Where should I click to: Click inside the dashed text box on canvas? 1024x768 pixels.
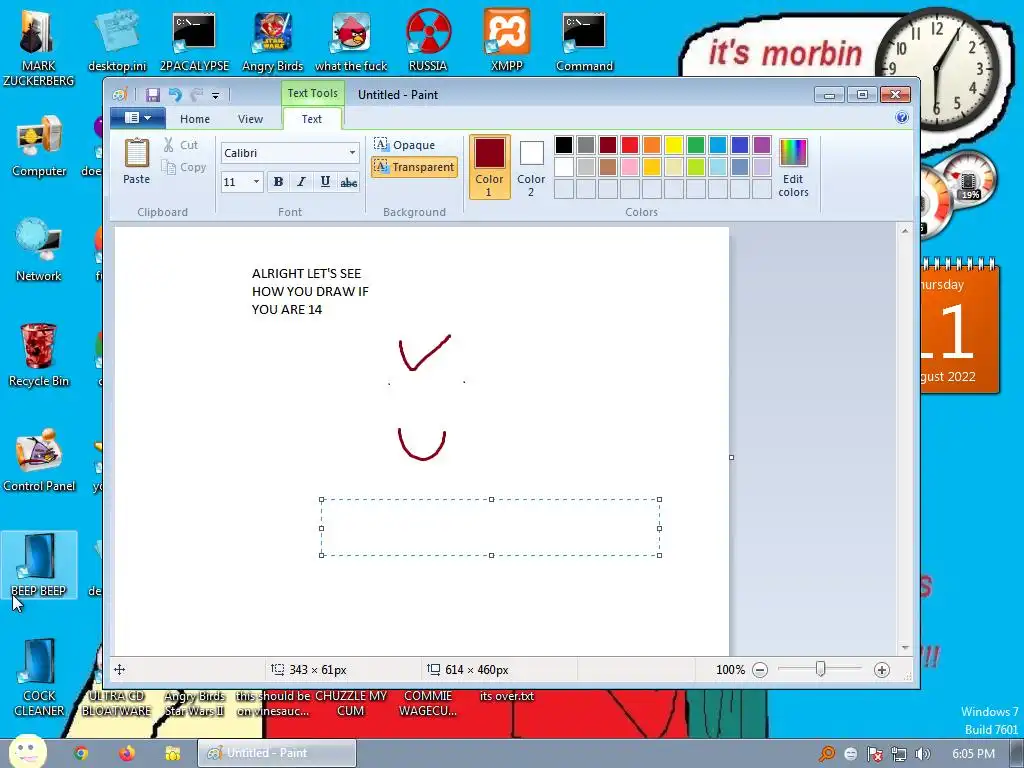(x=490, y=528)
